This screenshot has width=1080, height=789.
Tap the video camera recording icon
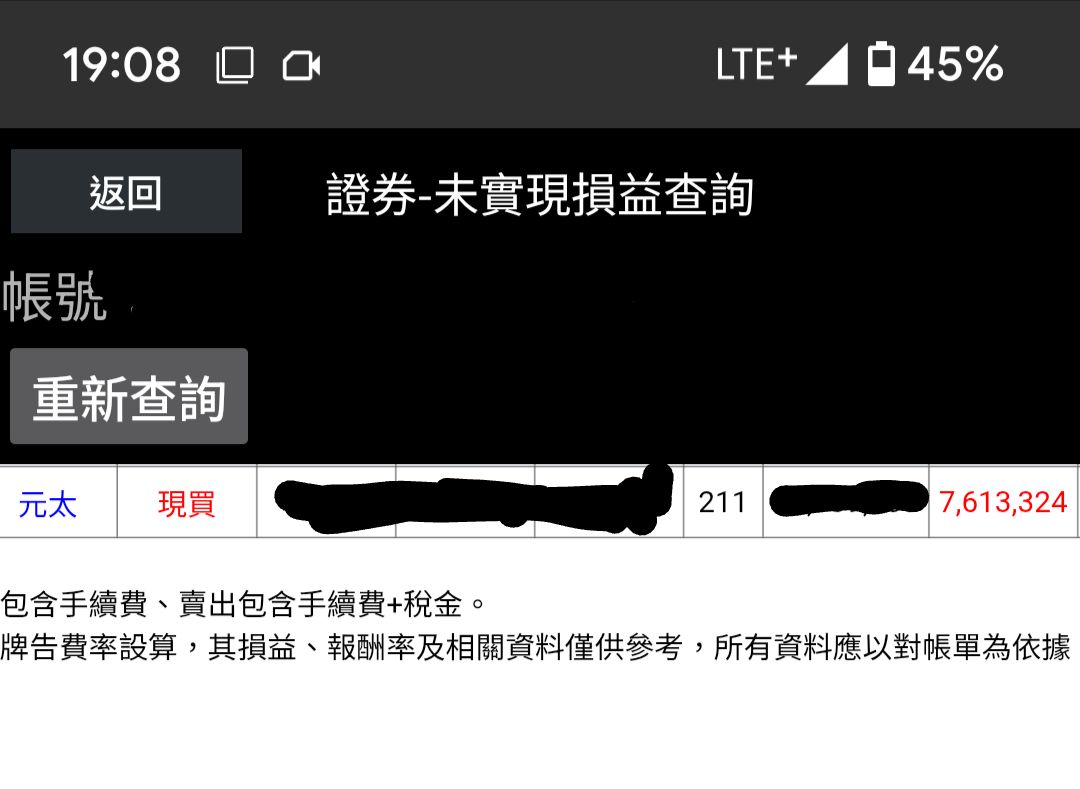[x=302, y=66]
